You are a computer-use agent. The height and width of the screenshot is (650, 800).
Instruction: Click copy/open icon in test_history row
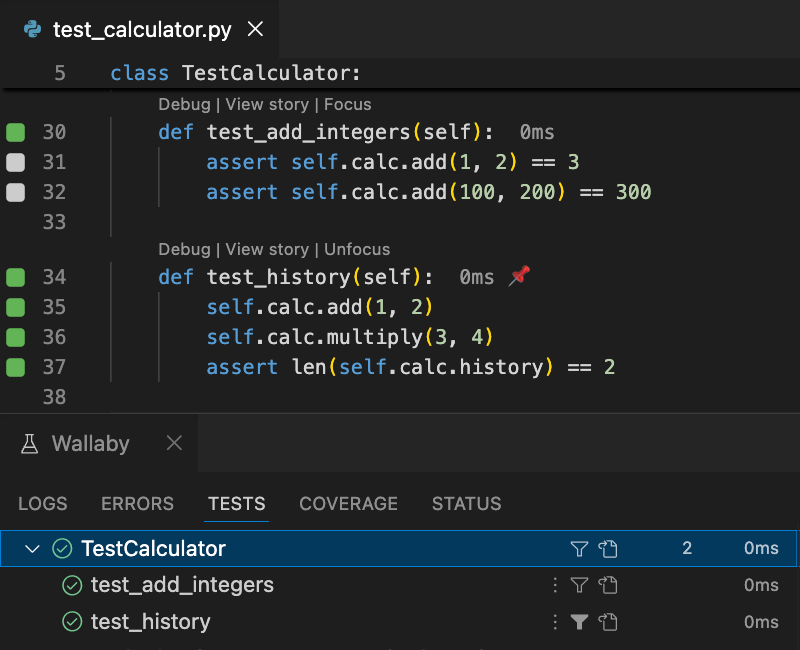[x=608, y=622]
